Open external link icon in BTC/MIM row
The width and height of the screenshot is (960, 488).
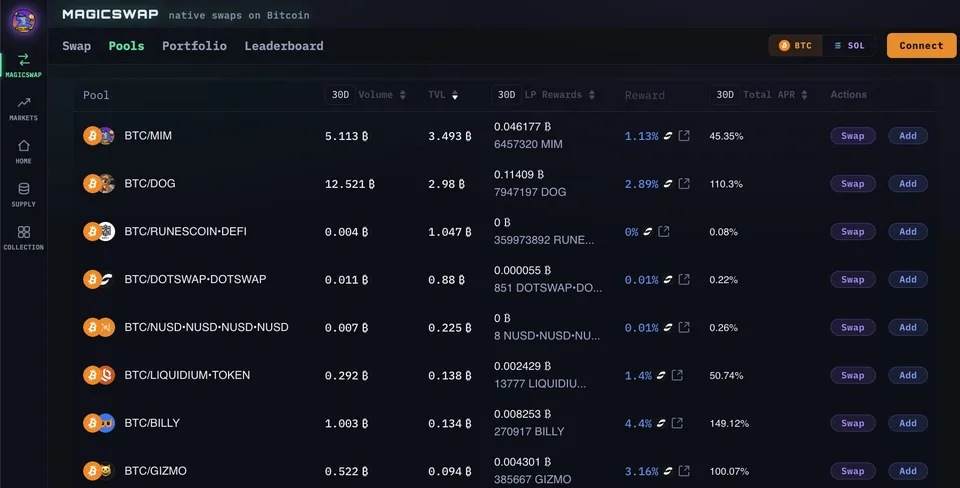[x=684, y=135]
